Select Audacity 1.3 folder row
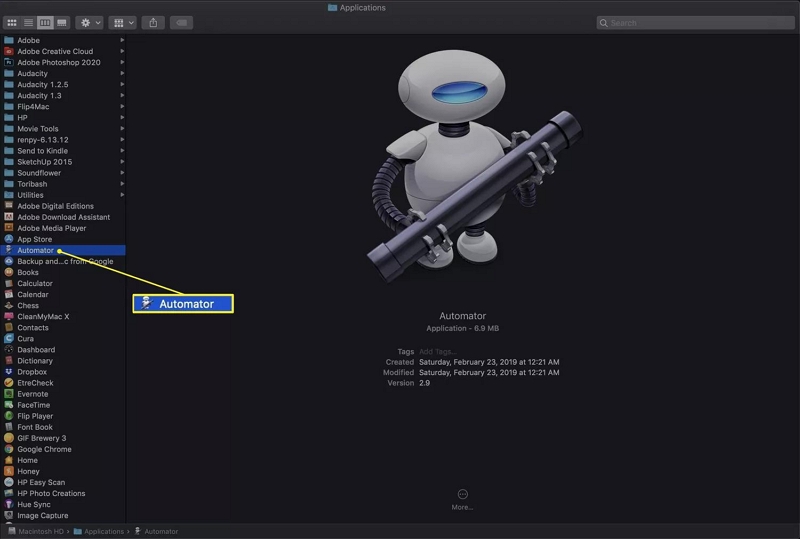 tap(63, 95)
